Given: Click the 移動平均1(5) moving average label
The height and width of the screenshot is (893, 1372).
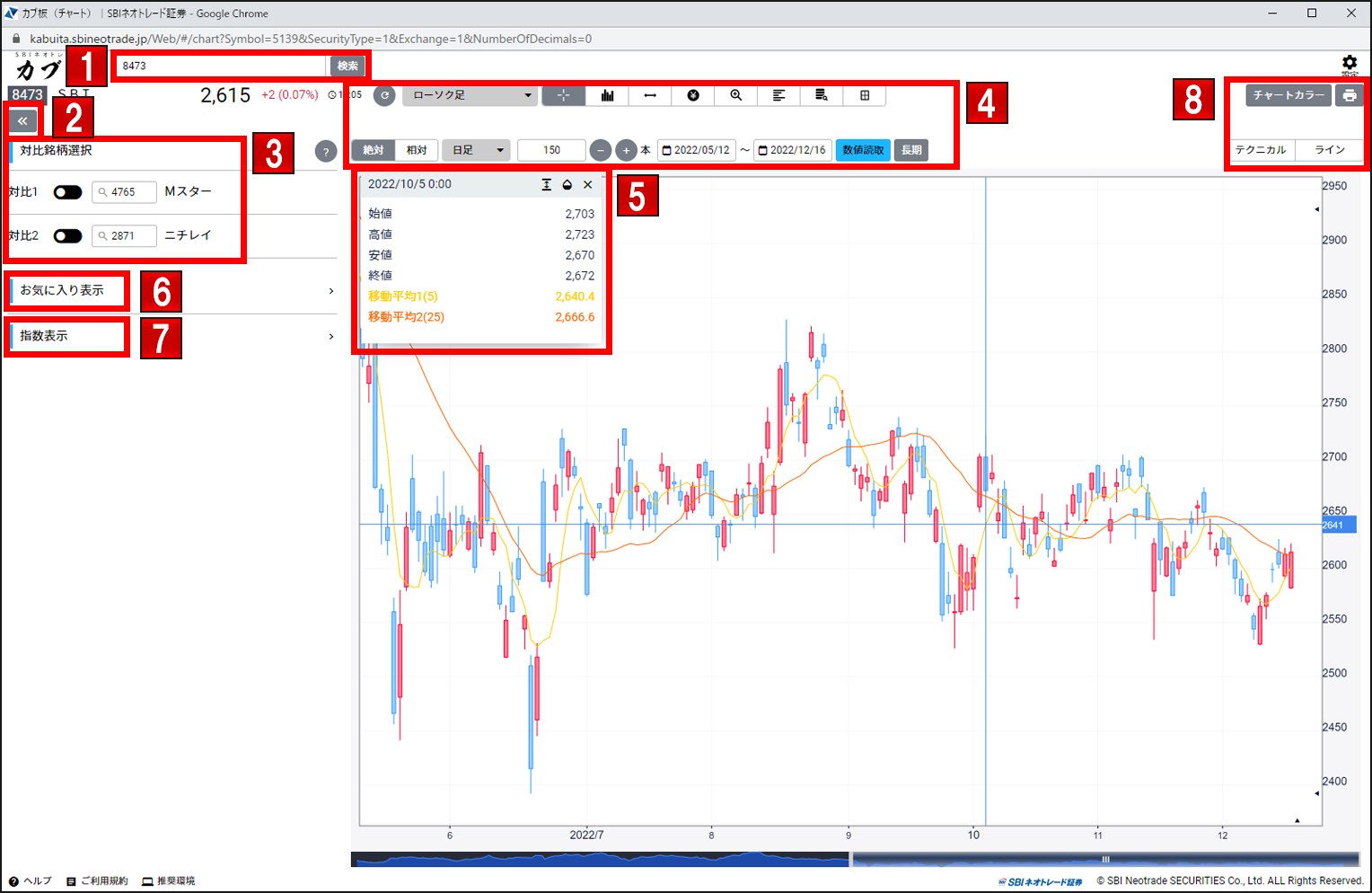Looking at the screenshot, I should pos(403,296).
